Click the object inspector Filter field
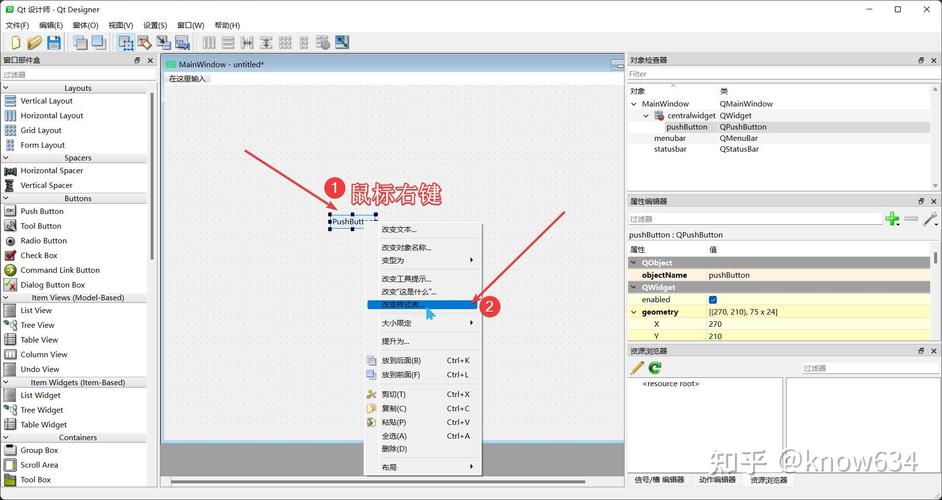Viewport: 942px width, 500px height. point(782,74)
